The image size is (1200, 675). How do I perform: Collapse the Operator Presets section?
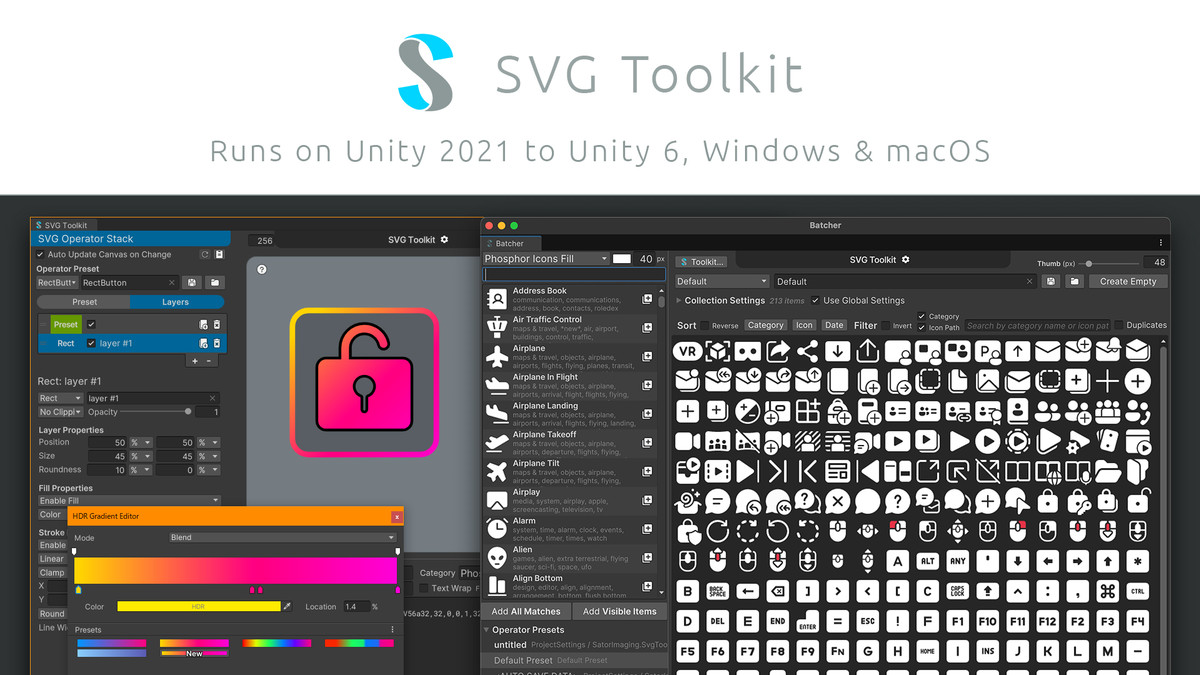[x=486, y=630]
